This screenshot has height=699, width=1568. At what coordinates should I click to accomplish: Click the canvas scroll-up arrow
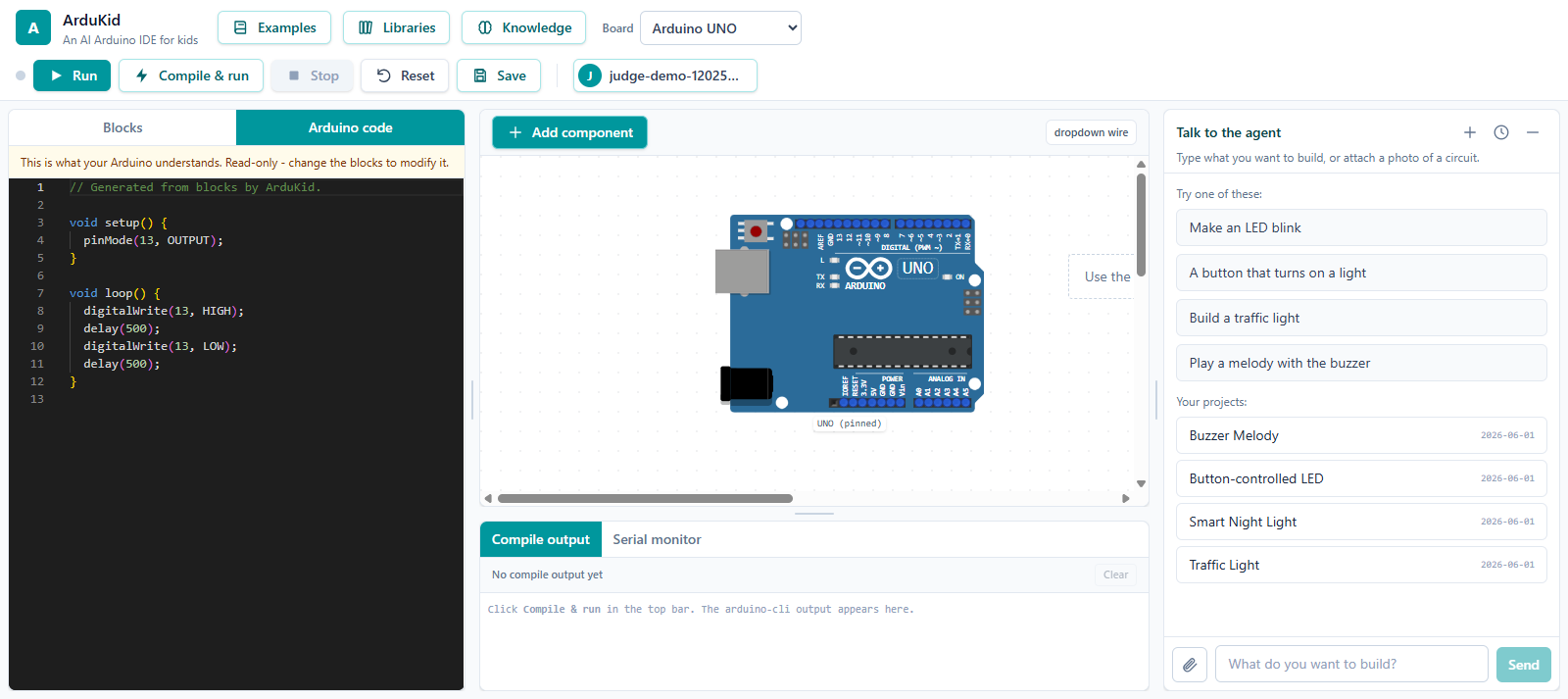(1141, 164)
